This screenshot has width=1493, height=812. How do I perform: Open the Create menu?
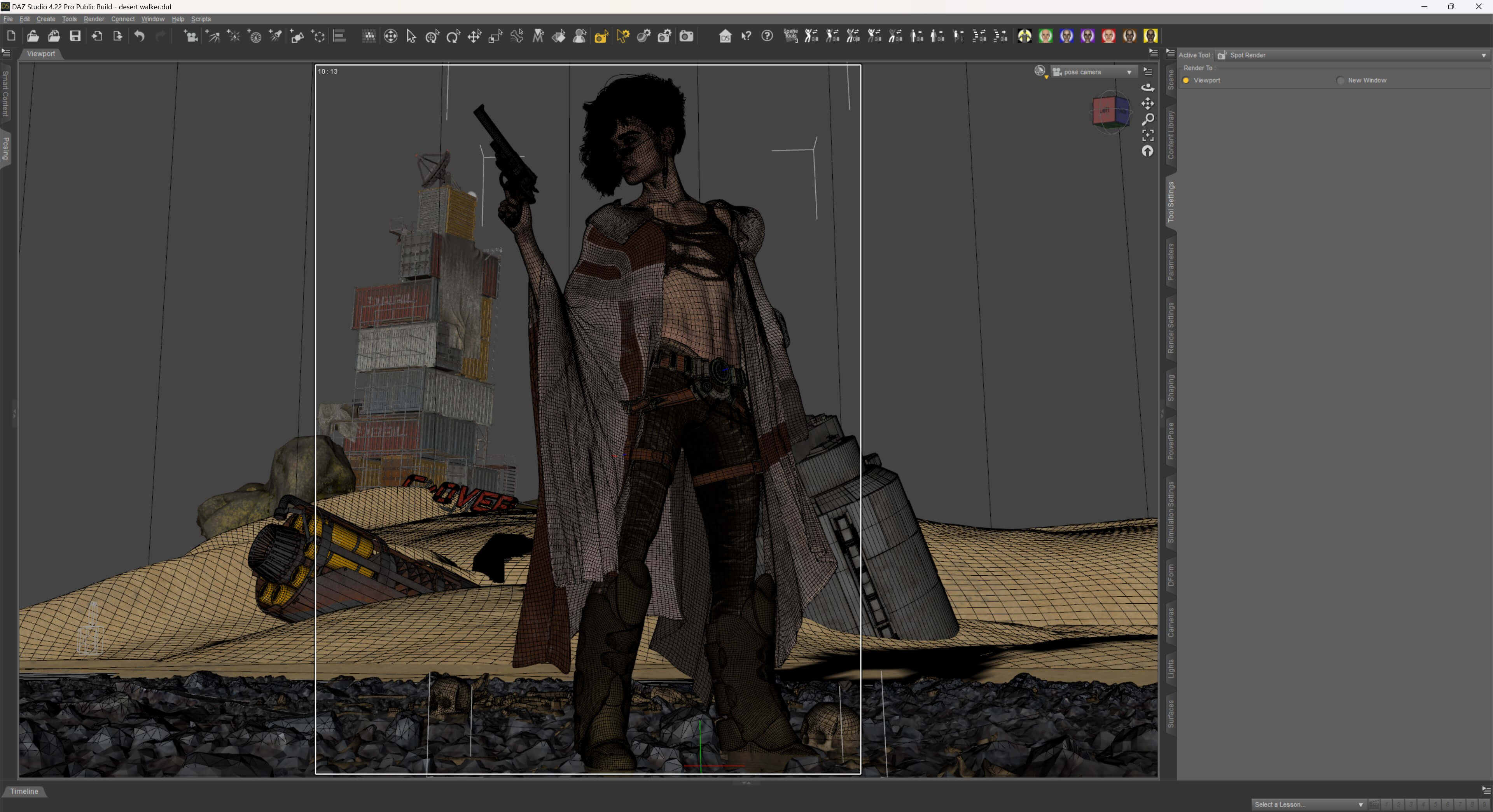pyautogui.click(x=46, y=19)
